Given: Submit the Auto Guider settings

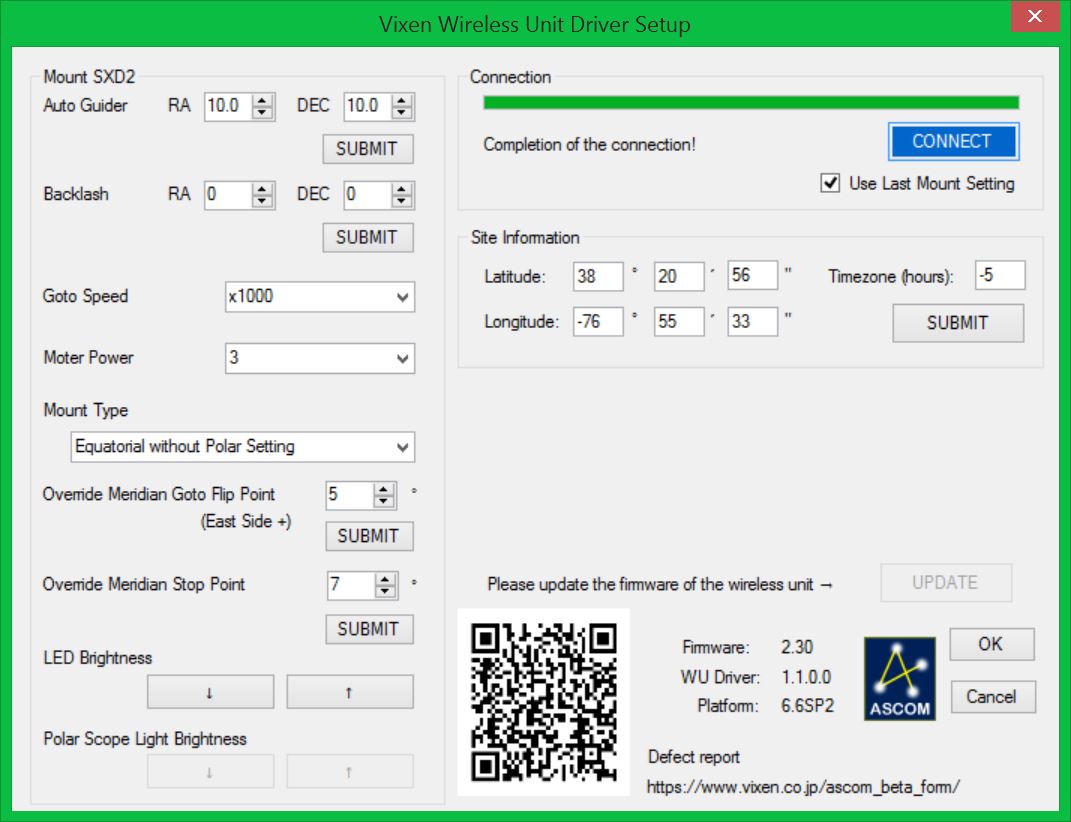Looking at the screenshot, I should pos(367,149).
